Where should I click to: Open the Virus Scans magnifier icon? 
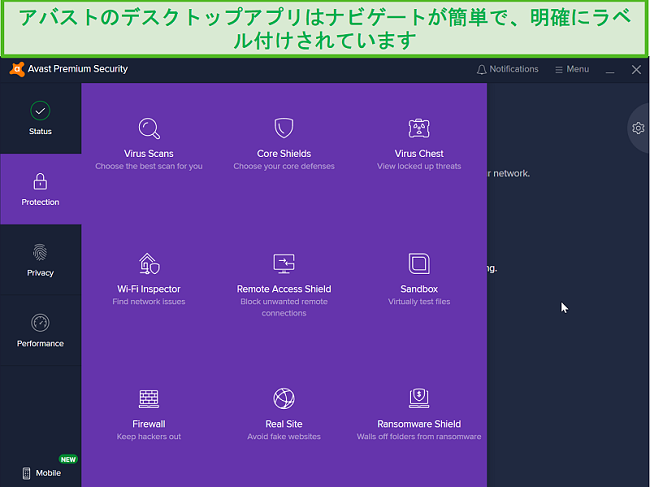pos(149,128)
